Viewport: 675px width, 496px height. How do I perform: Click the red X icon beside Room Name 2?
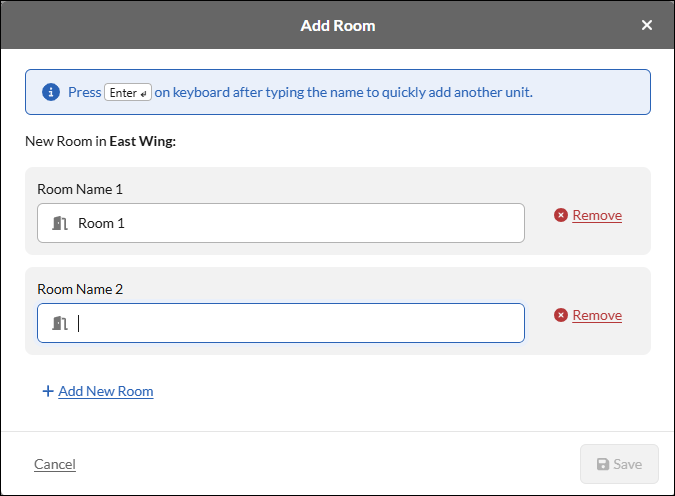(x=560, y=315)
